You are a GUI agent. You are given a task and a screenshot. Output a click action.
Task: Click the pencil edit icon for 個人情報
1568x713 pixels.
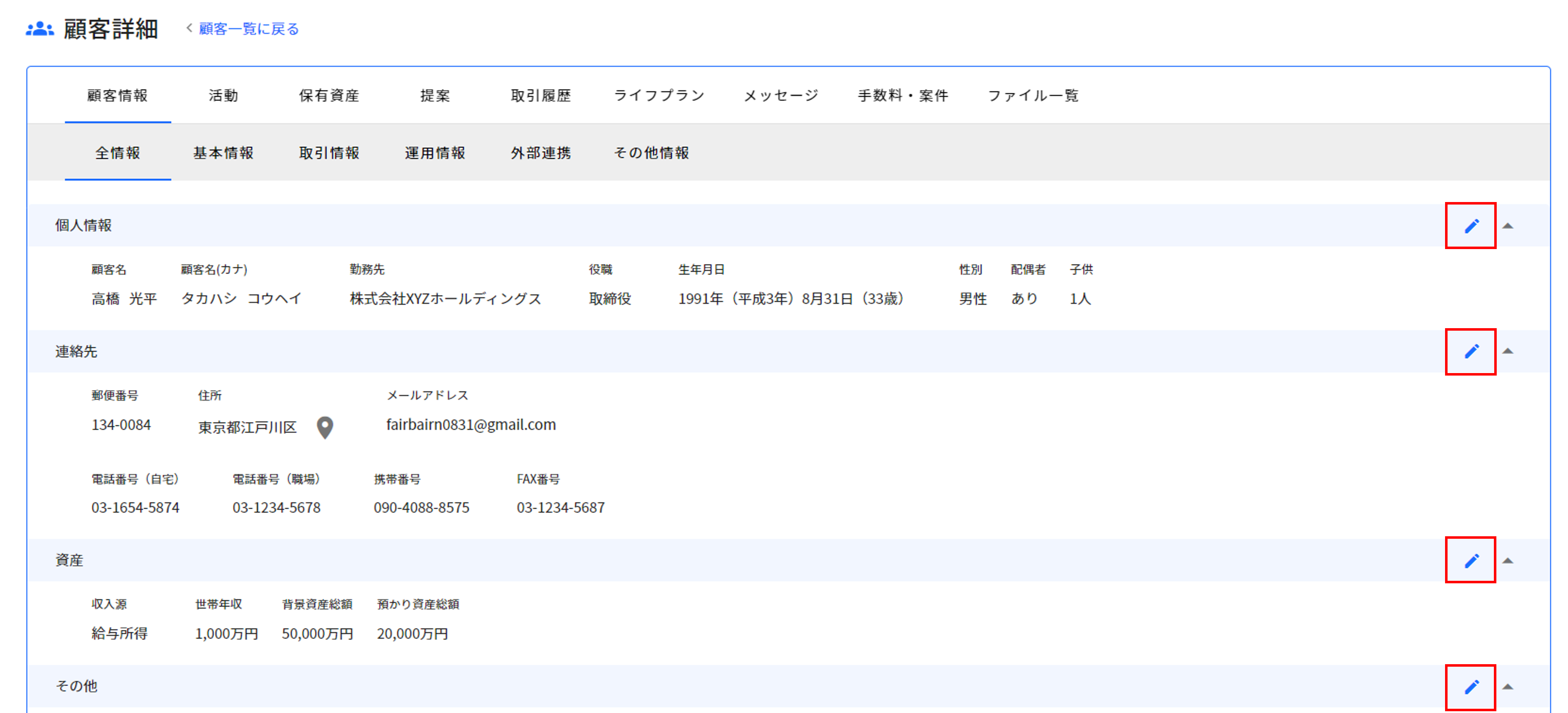[1471, 226]
